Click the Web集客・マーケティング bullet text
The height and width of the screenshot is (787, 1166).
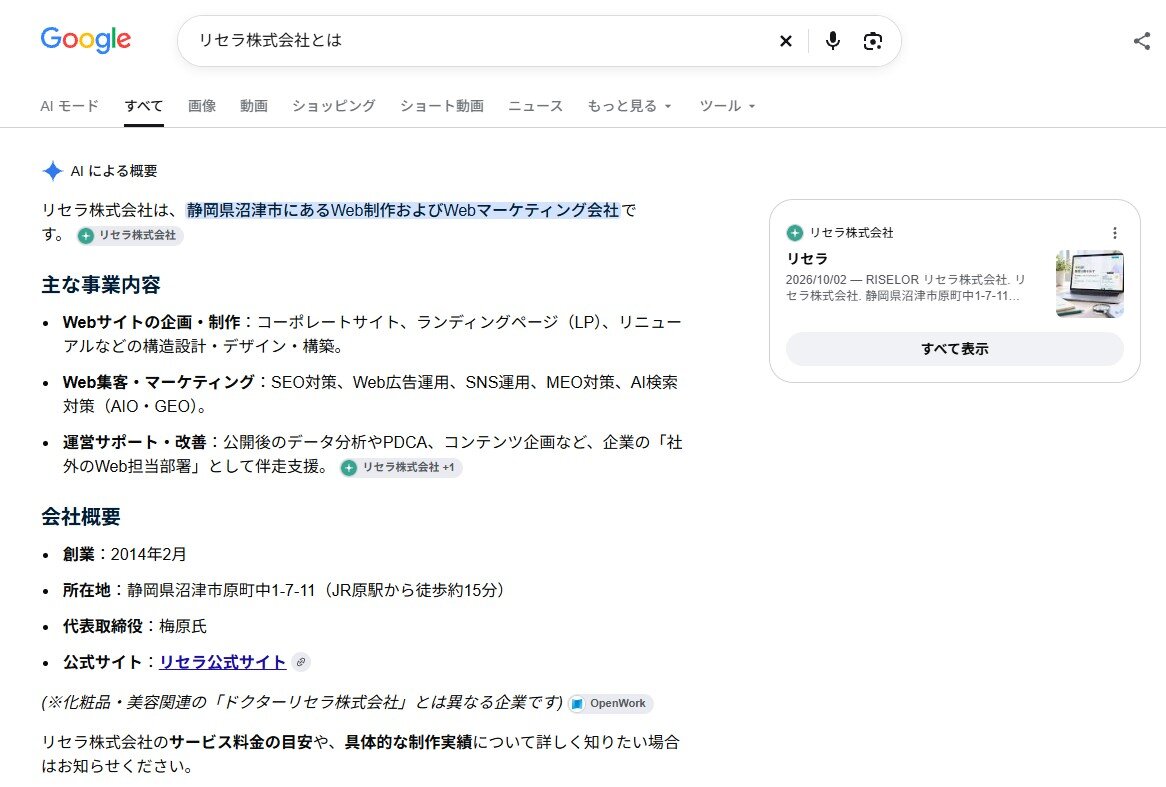pos(370,394)
